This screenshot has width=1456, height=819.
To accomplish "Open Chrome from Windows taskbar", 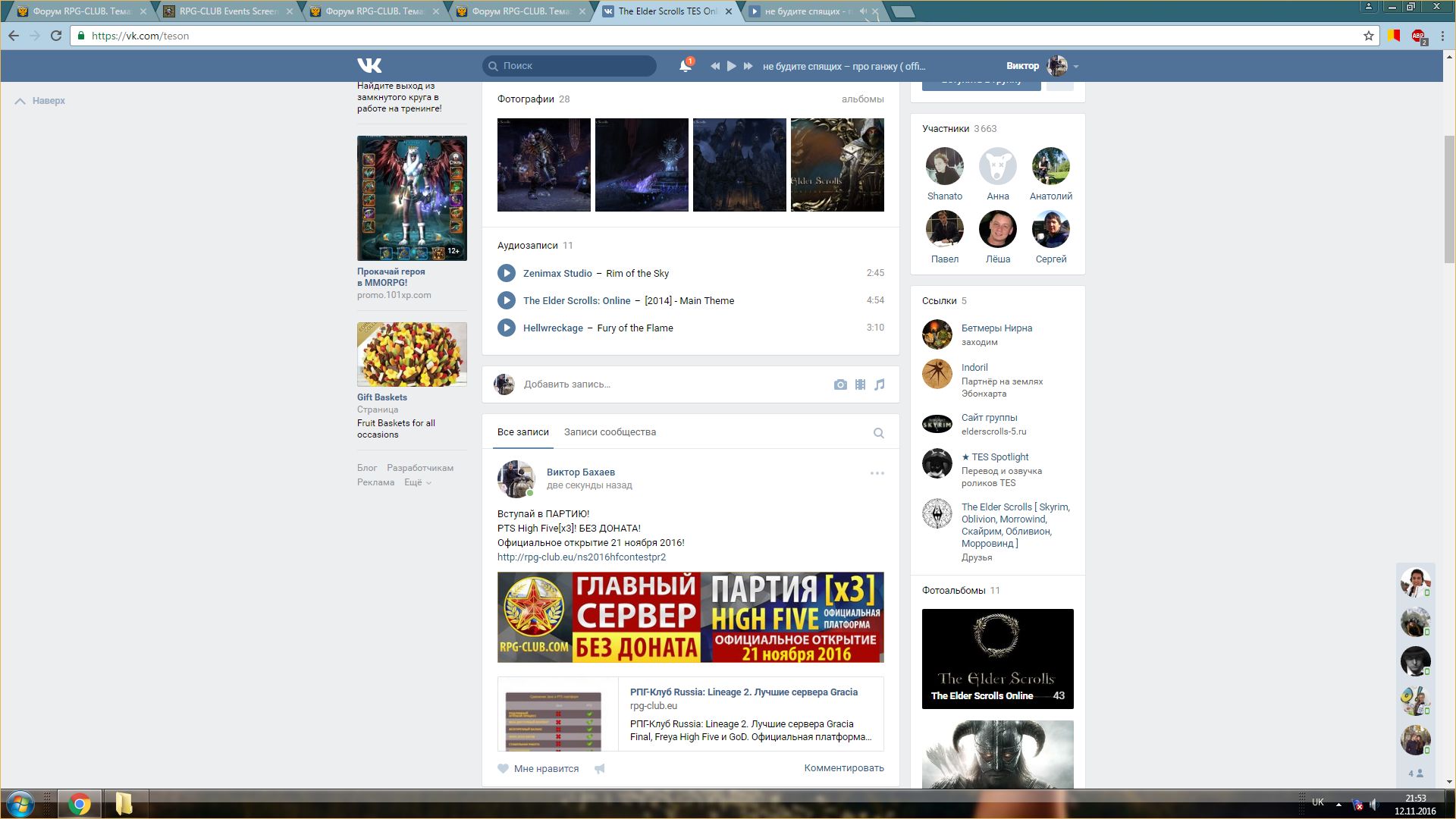I will pyautogui.click(x=80, y=804).
